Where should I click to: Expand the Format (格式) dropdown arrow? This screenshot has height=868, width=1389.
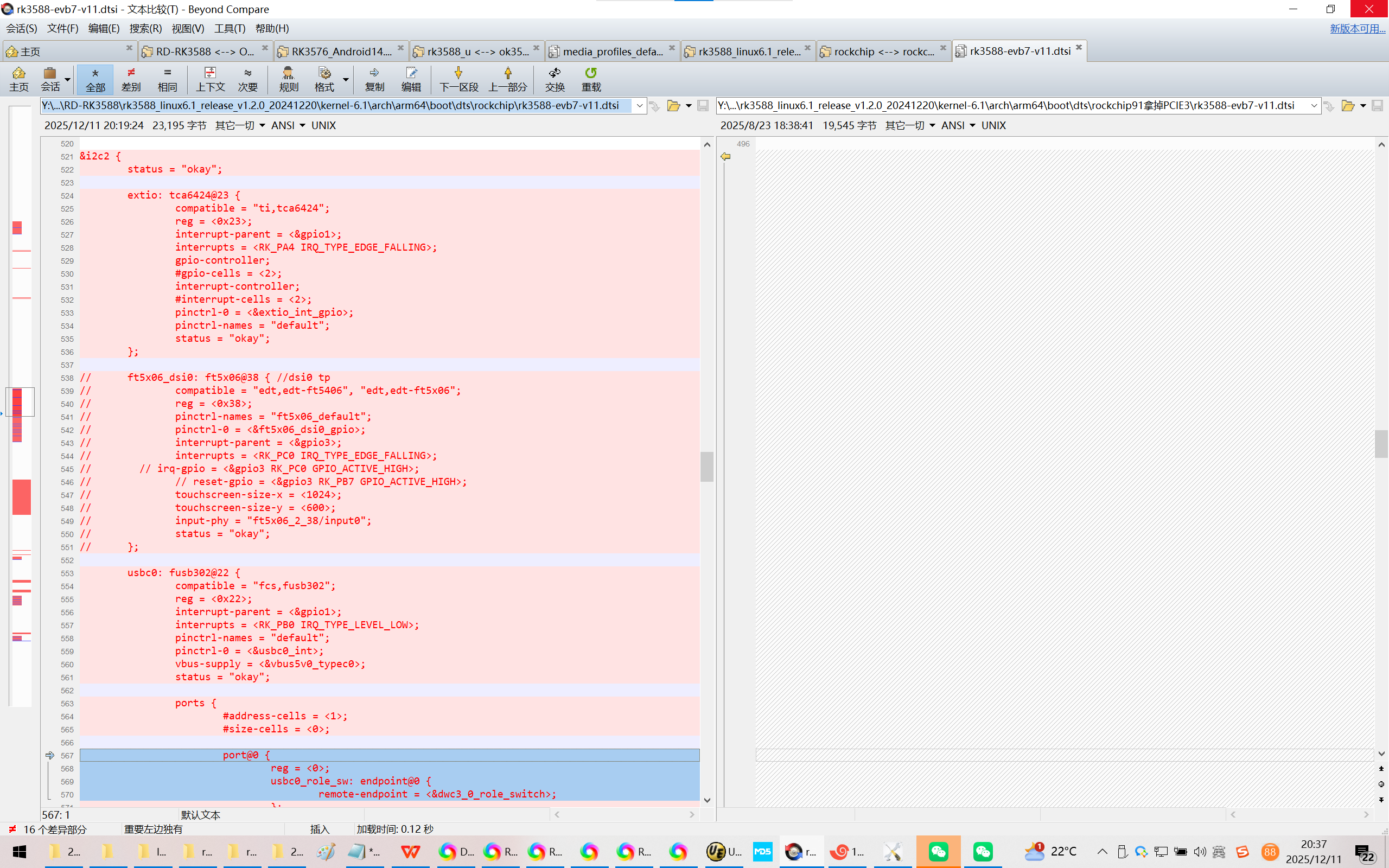pyautogui.click(x=346, y=79)
